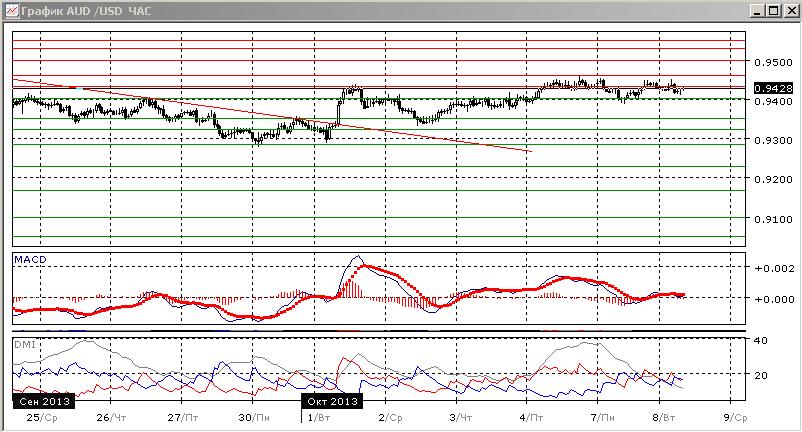Click the descending red trend line

pyautogui.click(x=273, y=115)
